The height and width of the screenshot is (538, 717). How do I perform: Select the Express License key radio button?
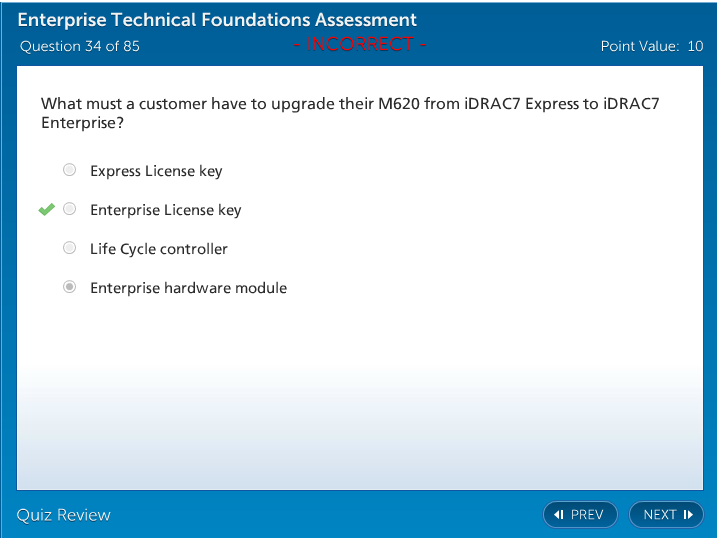pyautogui.click(x=69, y=170)
